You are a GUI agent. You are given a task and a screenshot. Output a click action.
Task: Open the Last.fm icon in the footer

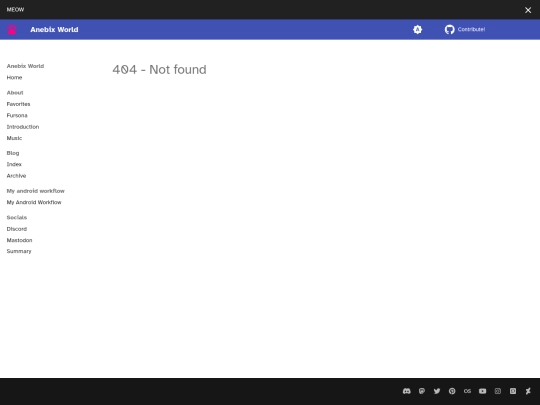467,391
